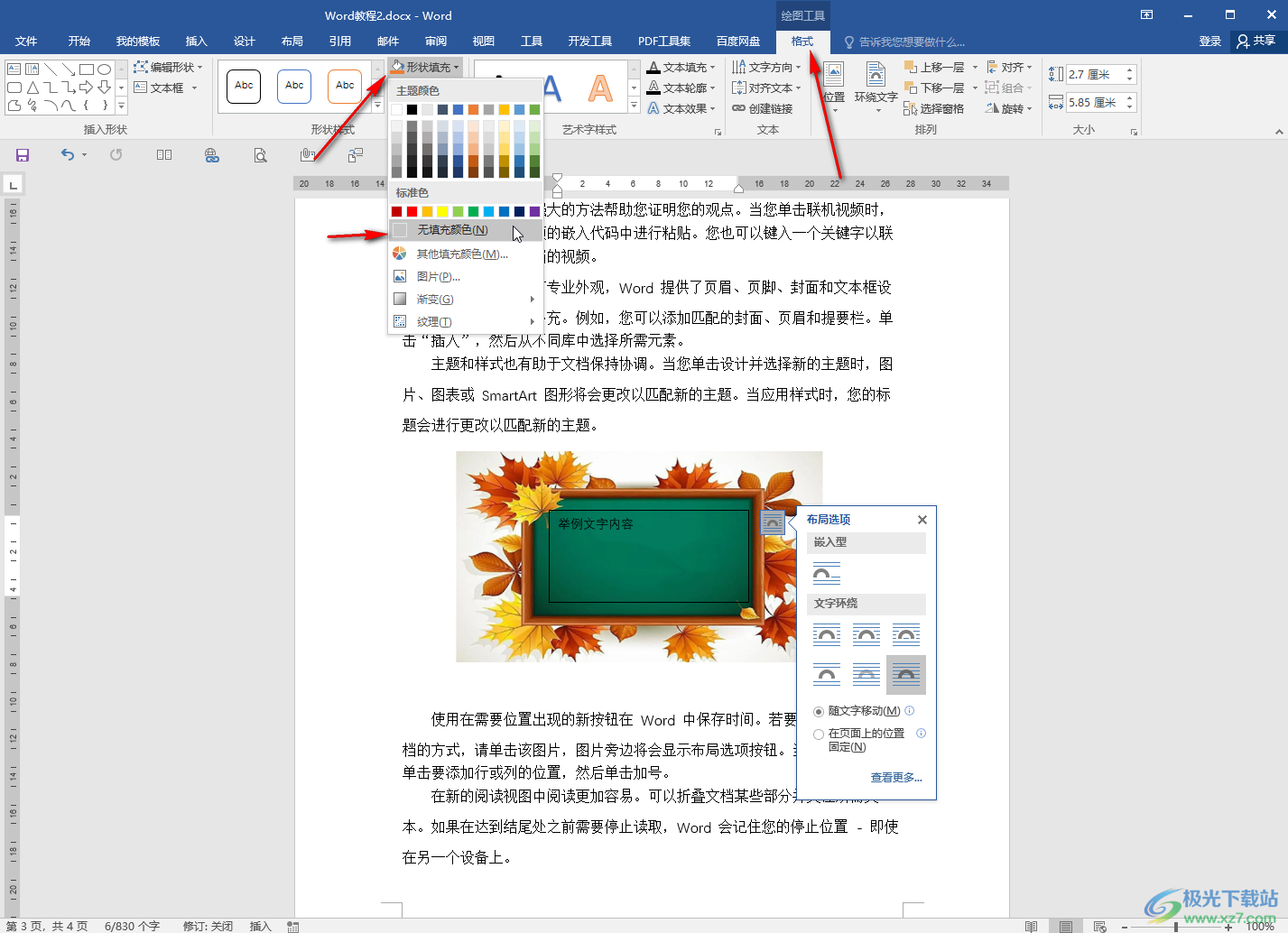This screenshot has height=933, width=1288.
Task: Click the print preview magnifier icon
Action: [260, 155]
